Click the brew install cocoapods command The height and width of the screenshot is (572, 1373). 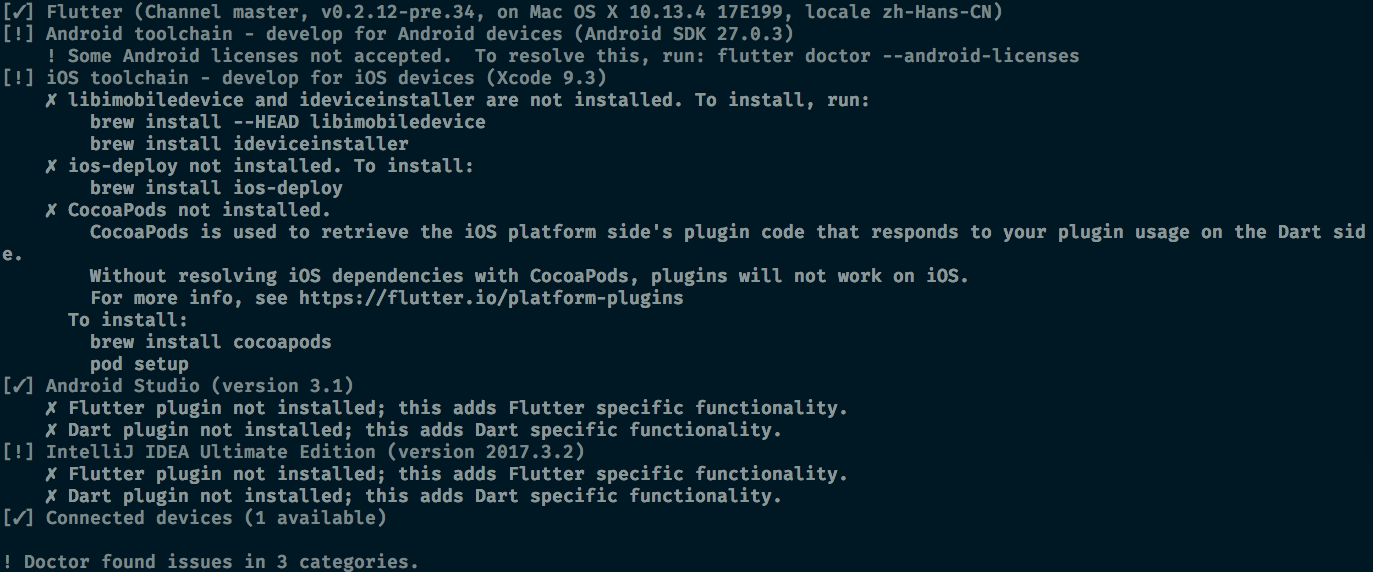[211, 342]
